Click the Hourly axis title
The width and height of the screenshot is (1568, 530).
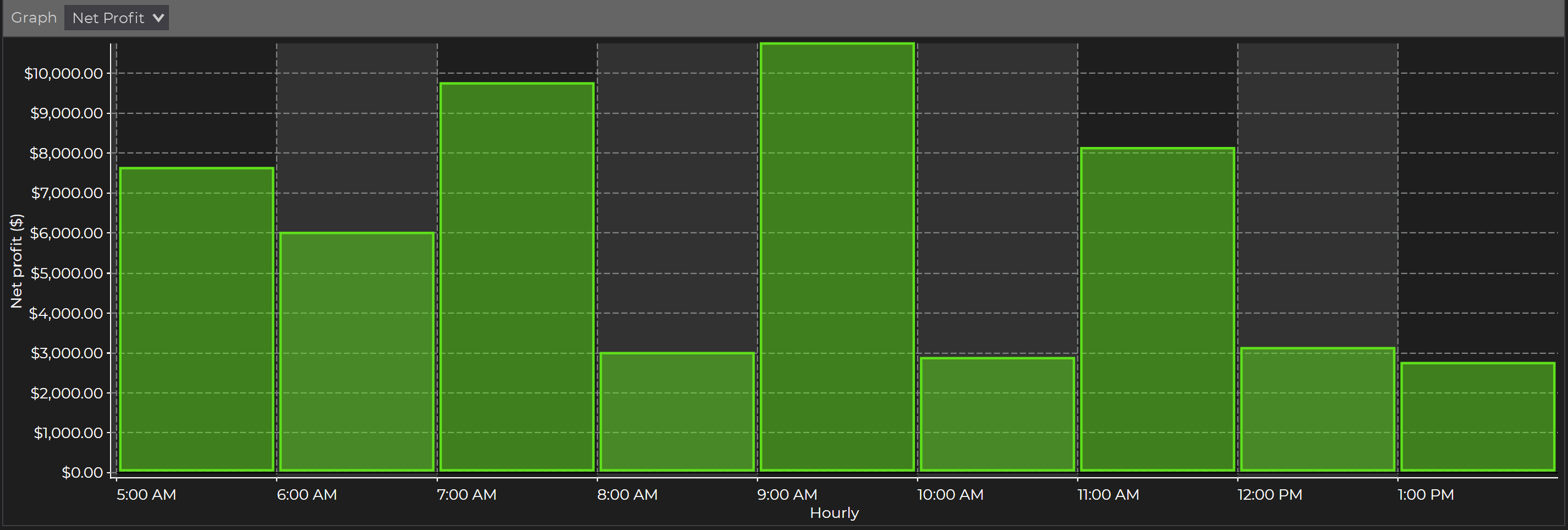835,513
